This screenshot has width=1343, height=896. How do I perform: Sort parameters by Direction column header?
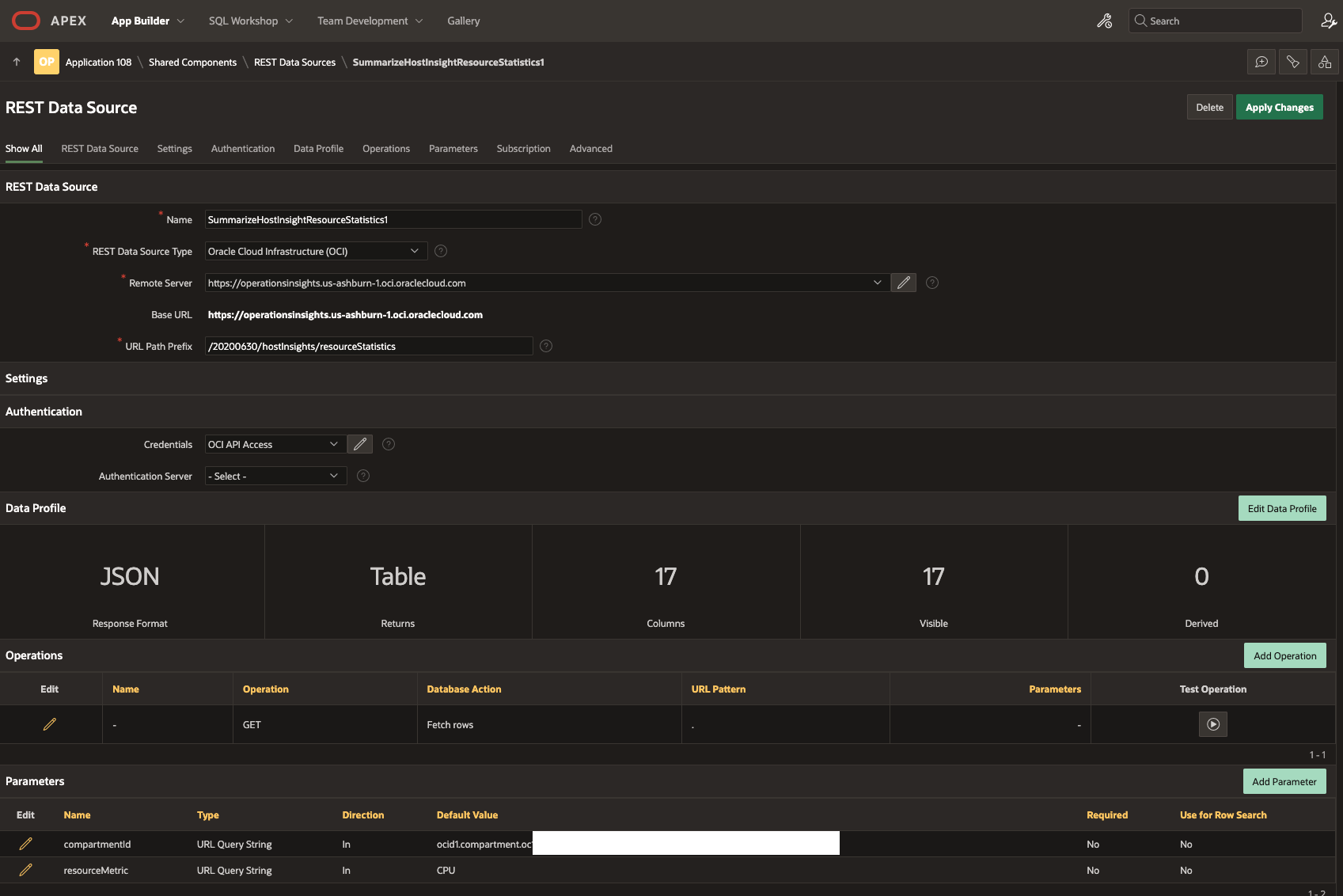tap(363, 814)
